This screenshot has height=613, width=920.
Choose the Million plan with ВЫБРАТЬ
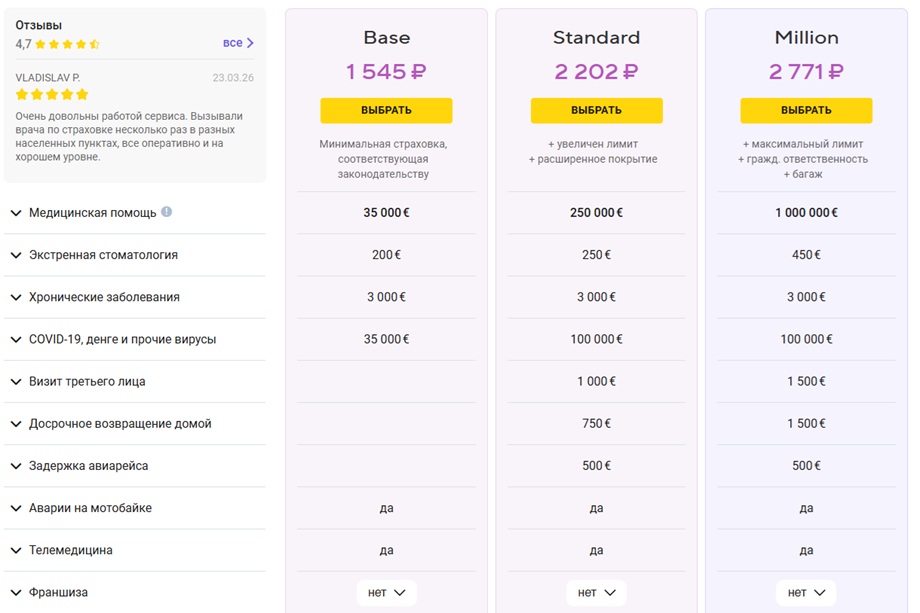806,110
